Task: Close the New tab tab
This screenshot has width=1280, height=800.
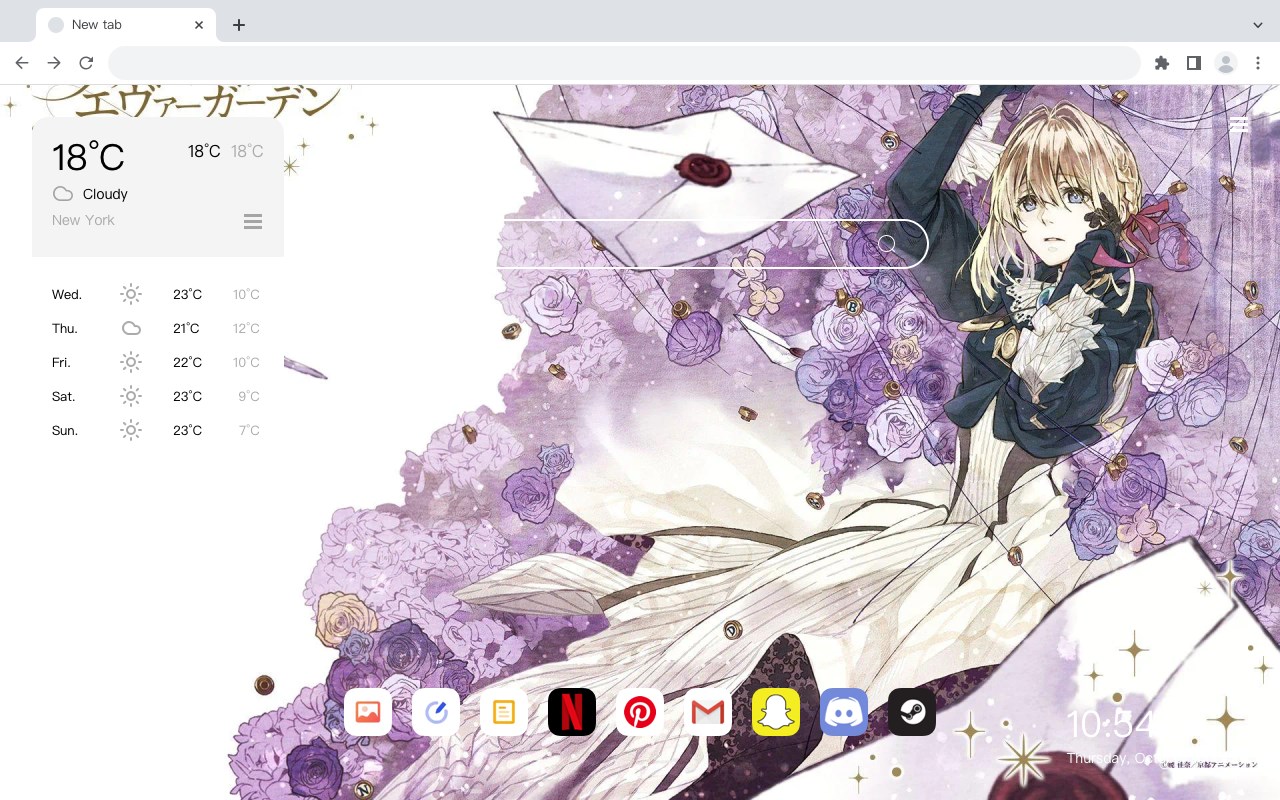Action: (199, 25)
